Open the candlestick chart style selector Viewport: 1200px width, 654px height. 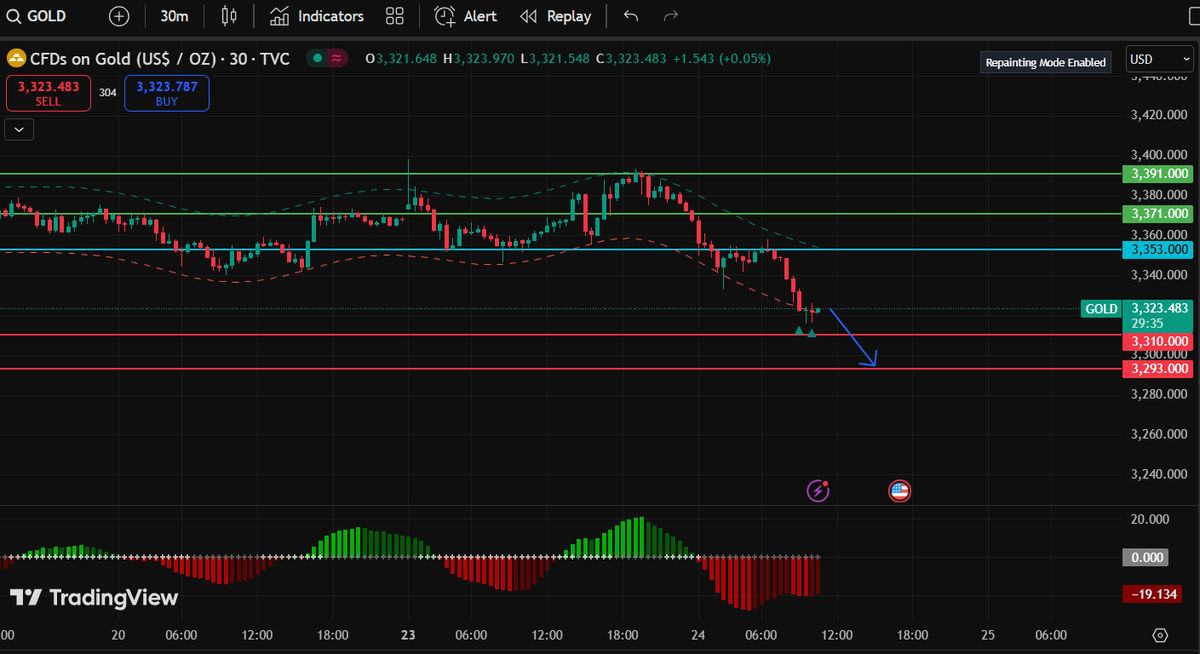coord(230,16)
